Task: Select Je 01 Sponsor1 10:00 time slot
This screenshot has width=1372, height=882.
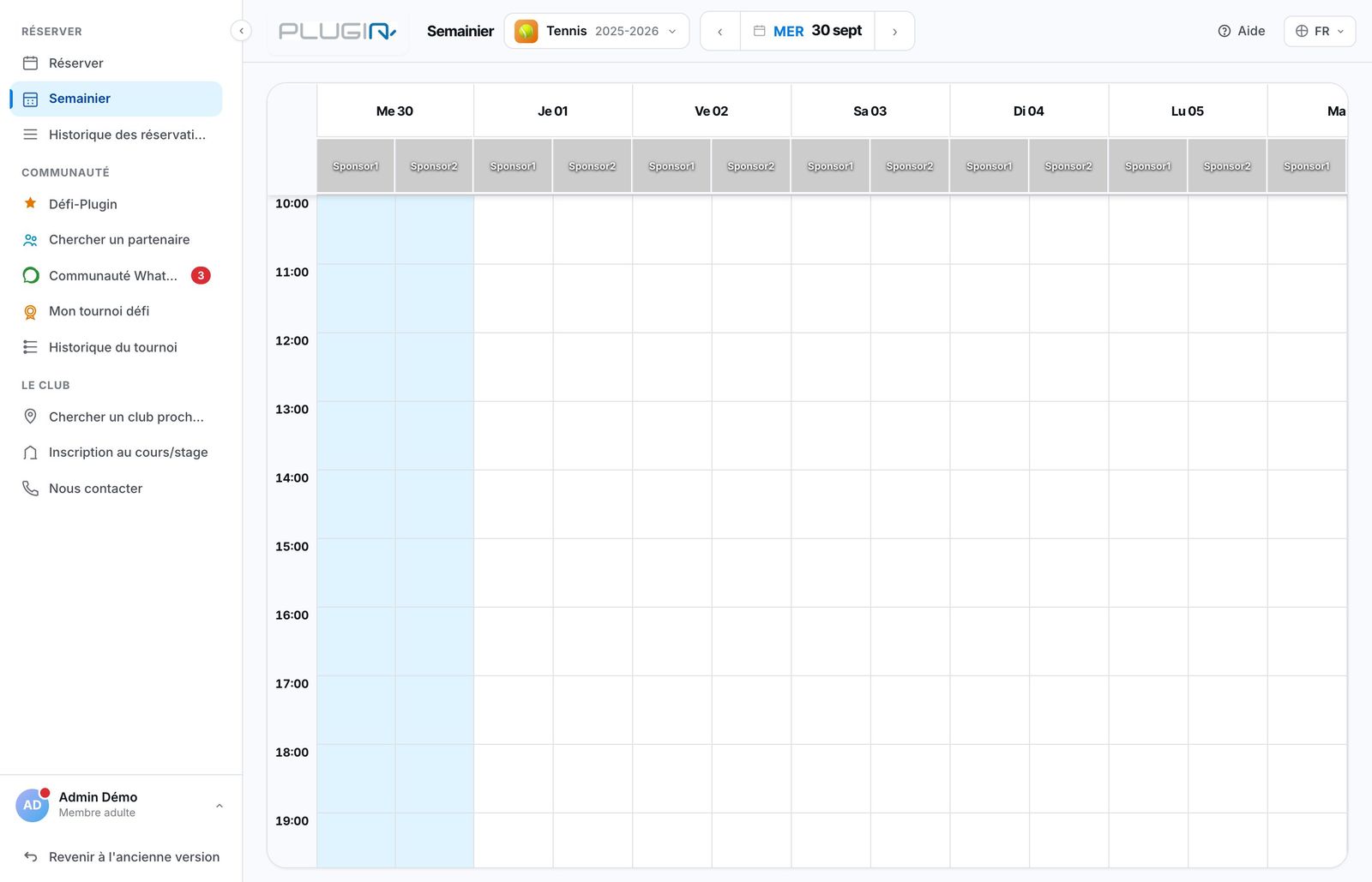Action: coord(513,230)
